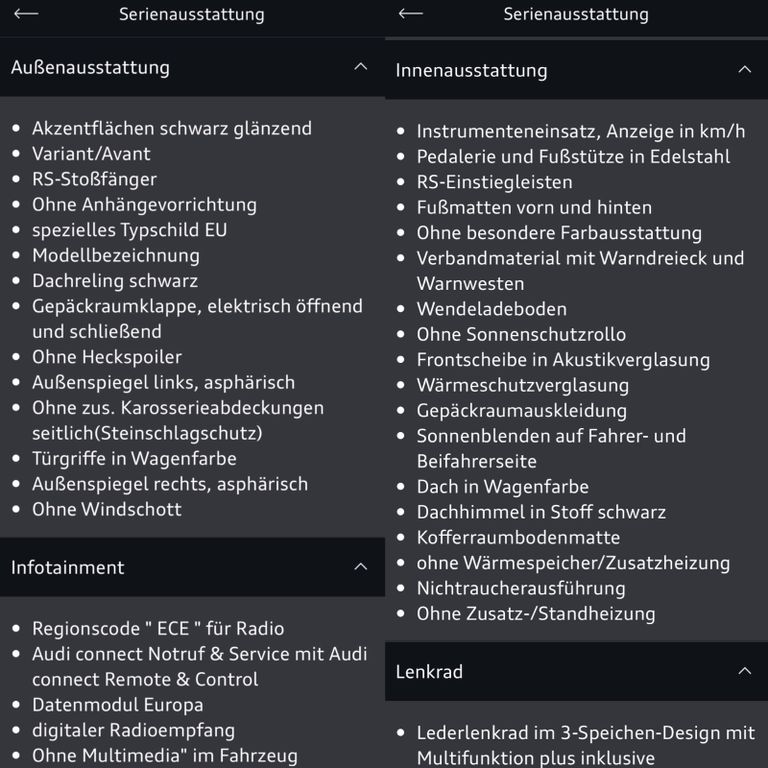The height and width of the screenshot is (768, 768).
Task: Select the Dachreling schwarz entry
Action: coord(115,281)
